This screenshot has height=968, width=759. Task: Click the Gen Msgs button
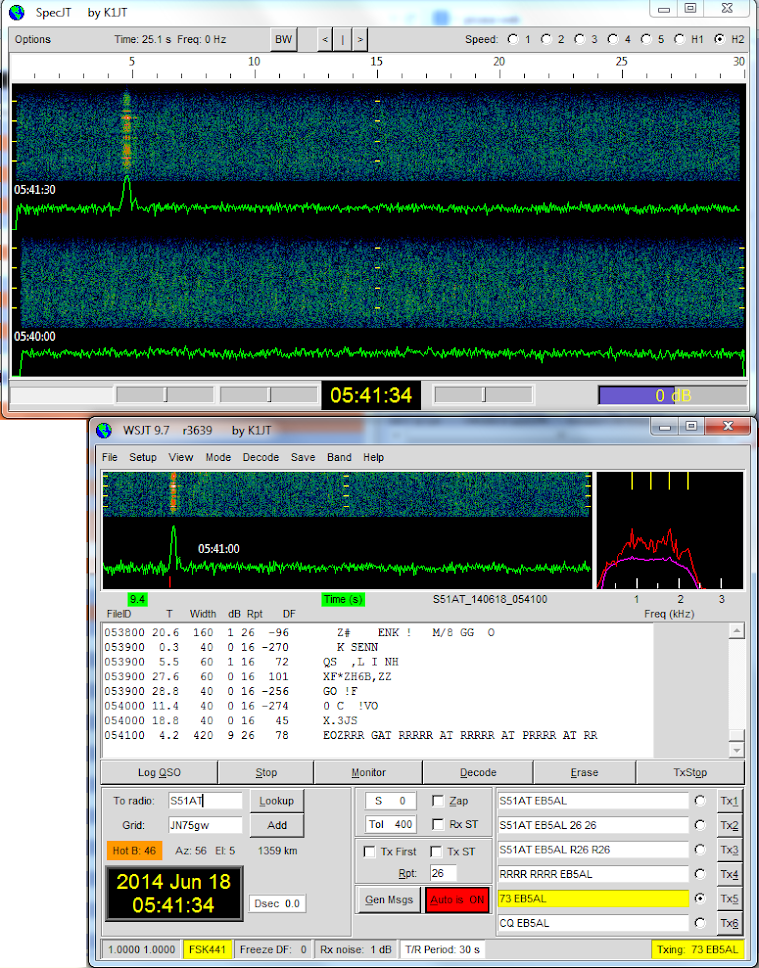click(389, 899)
